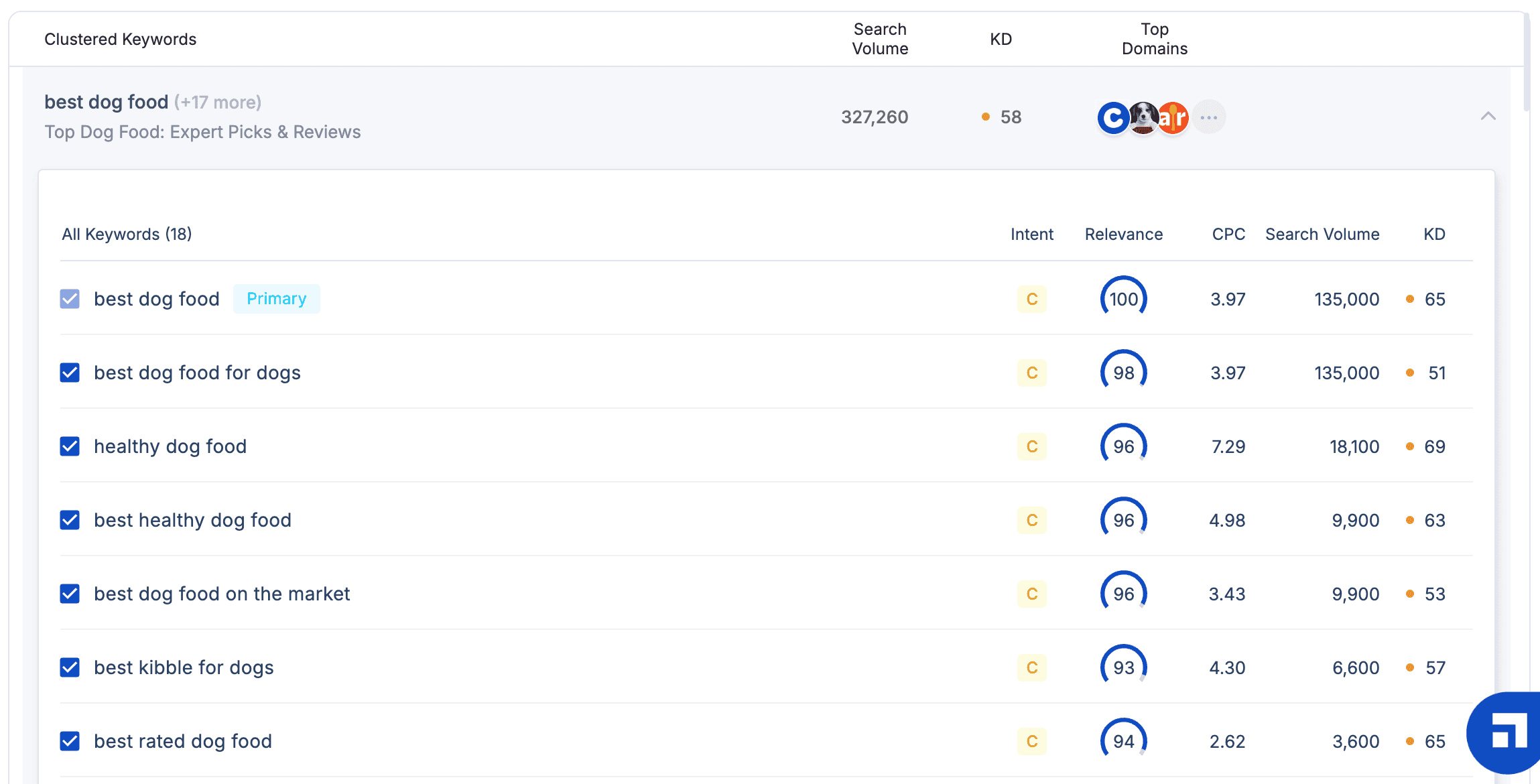Click intent C badge for healthy dog food

click(x=1032, y=446)
